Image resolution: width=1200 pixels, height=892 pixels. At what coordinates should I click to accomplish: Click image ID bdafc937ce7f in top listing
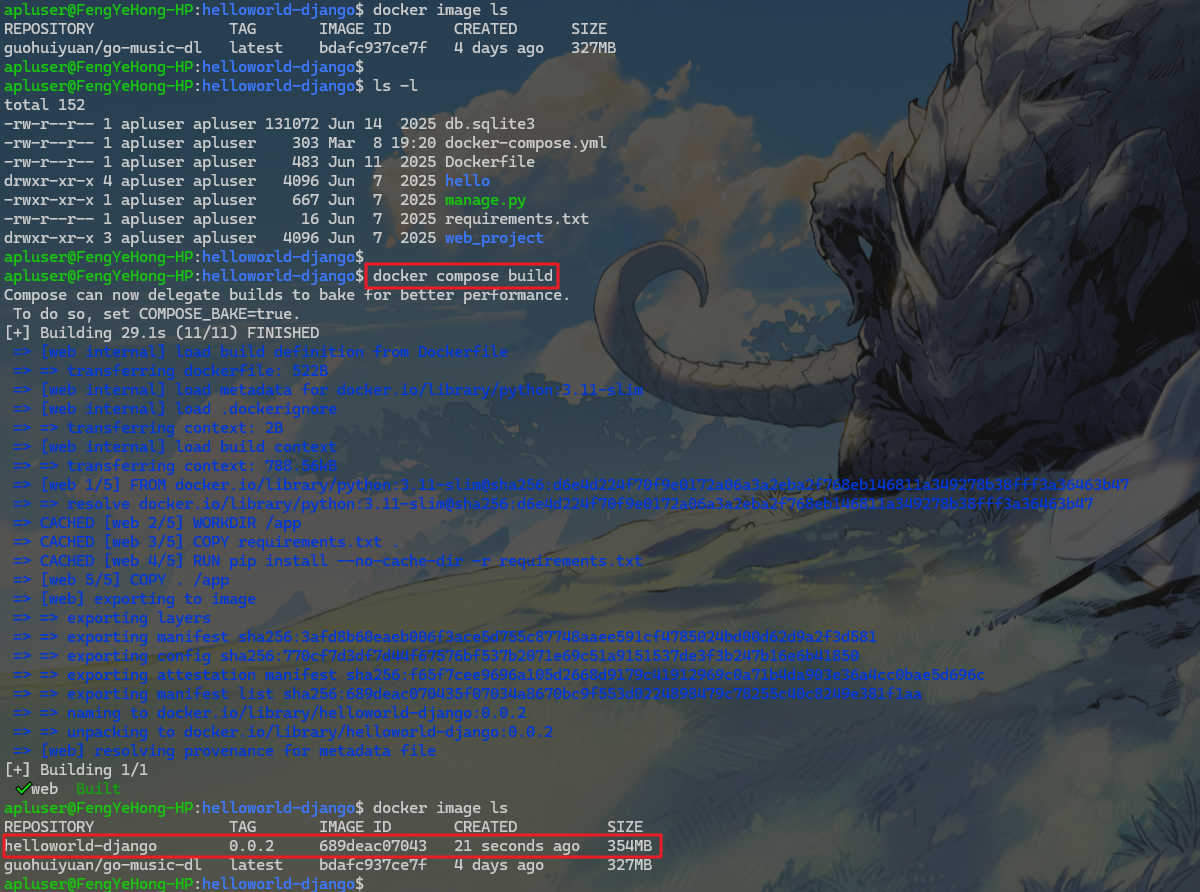click(373, 48)
